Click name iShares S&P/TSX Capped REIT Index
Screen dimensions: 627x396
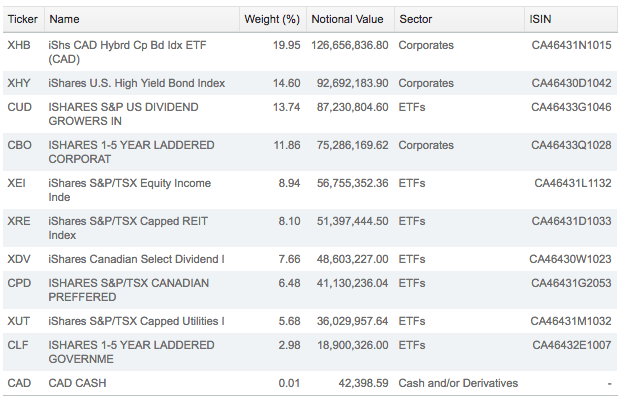pos(128,228)
